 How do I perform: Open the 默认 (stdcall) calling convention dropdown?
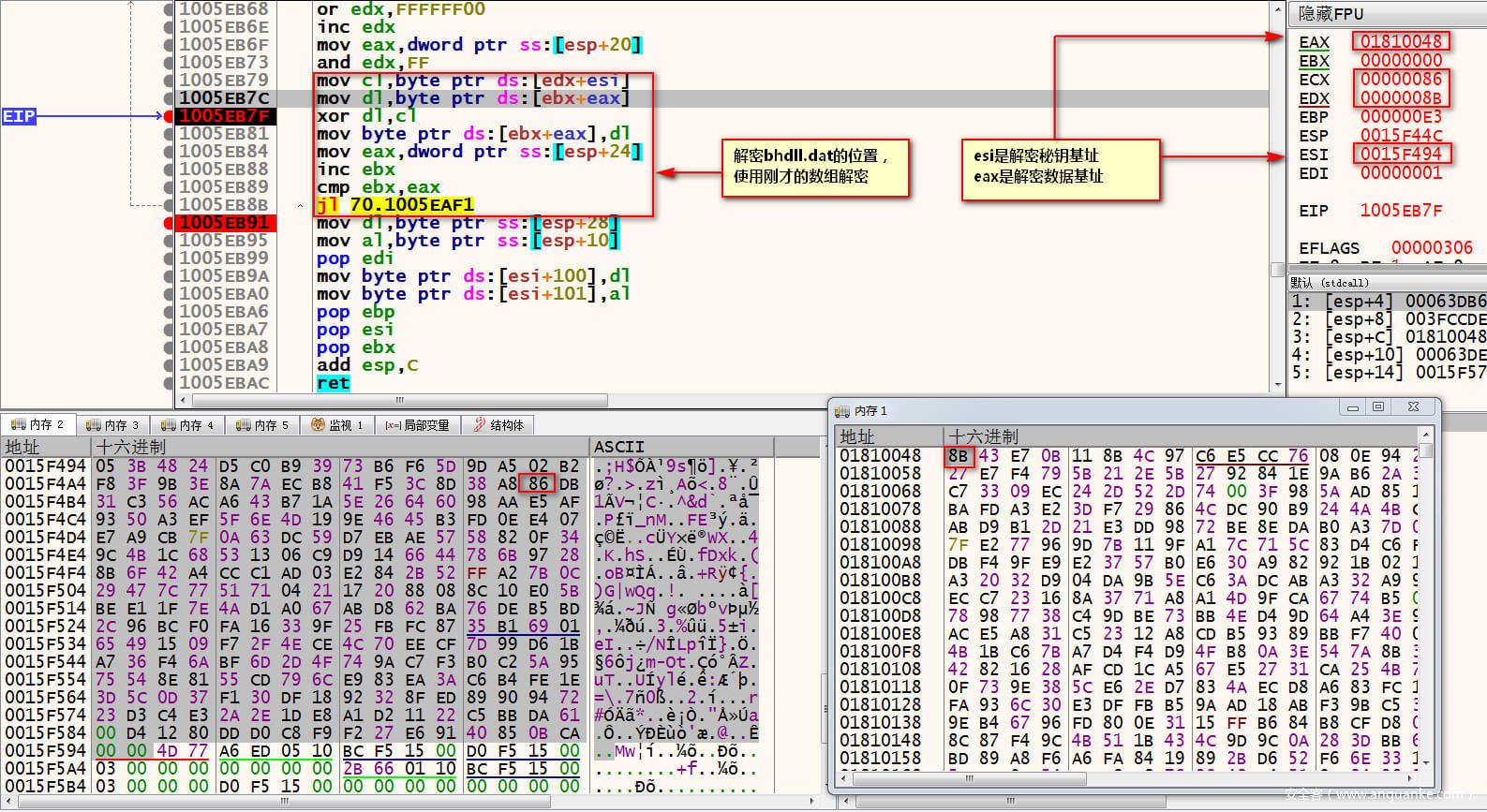[x=1331, y=283]
